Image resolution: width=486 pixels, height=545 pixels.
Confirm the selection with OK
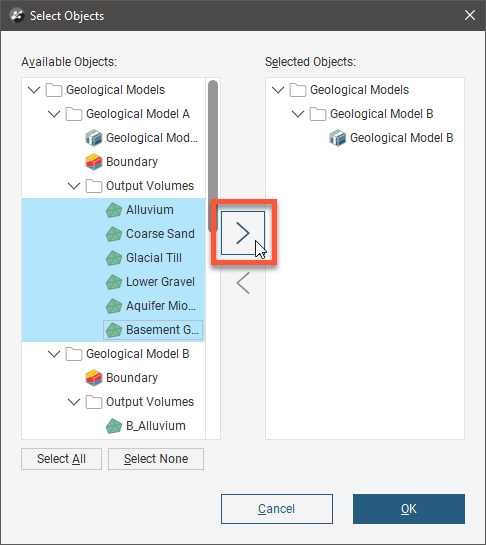click(x=409, y=509)
